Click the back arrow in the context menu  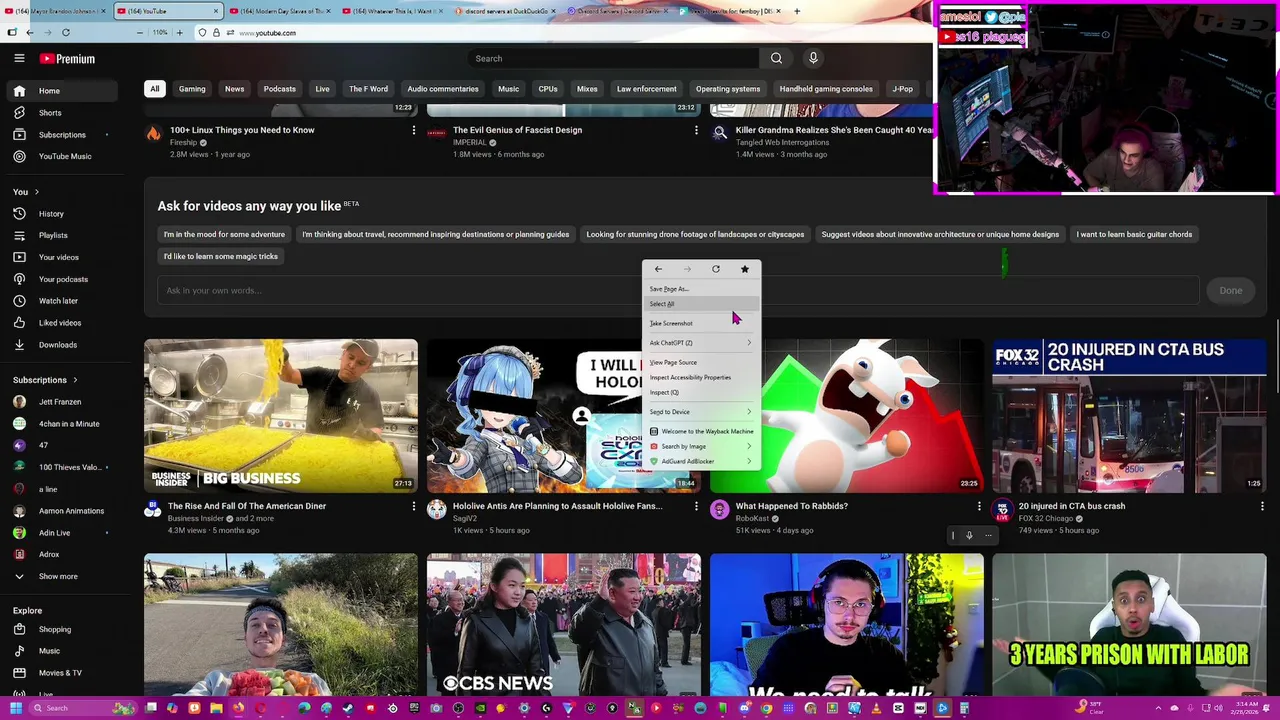pyautogui.click(x=658, y=269)
